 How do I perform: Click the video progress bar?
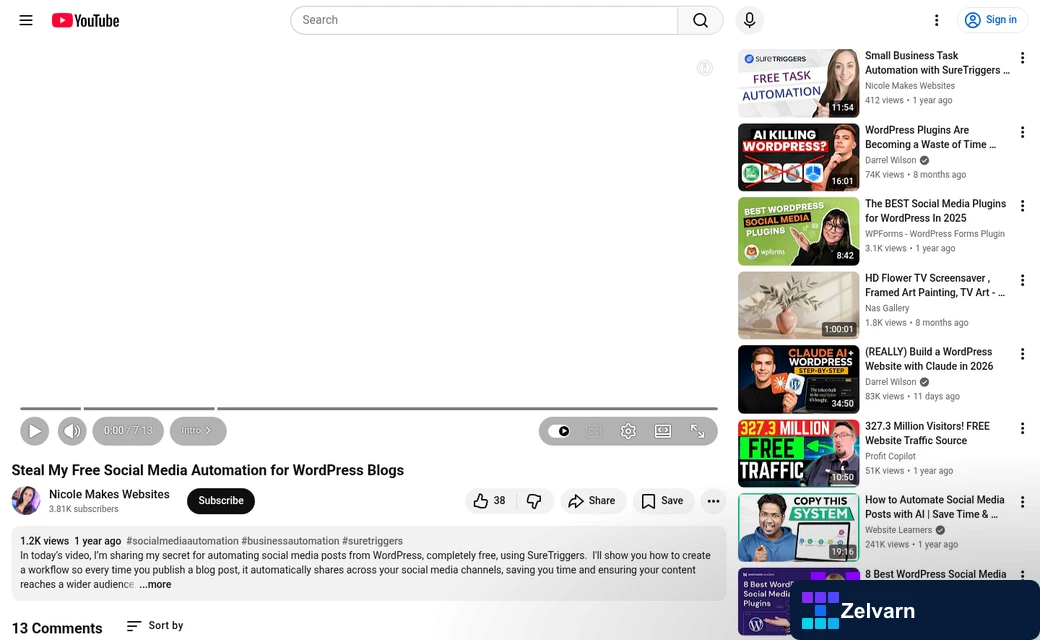point(369,409)
